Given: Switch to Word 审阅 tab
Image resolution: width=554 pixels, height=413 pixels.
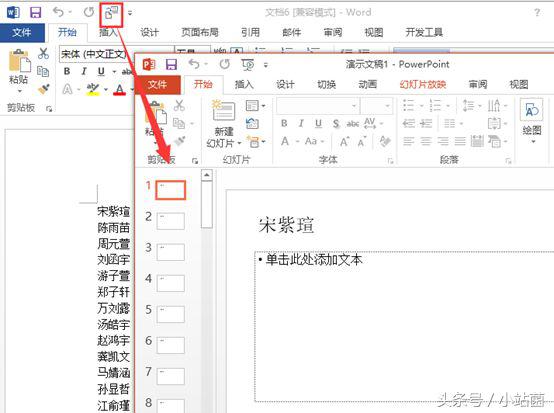Looking at the screenshot, I should (x=333, y=33).
